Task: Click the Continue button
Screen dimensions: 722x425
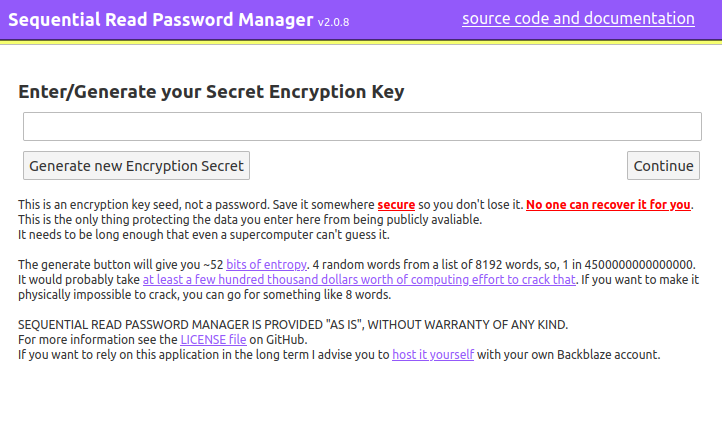Action: point(663,166)
